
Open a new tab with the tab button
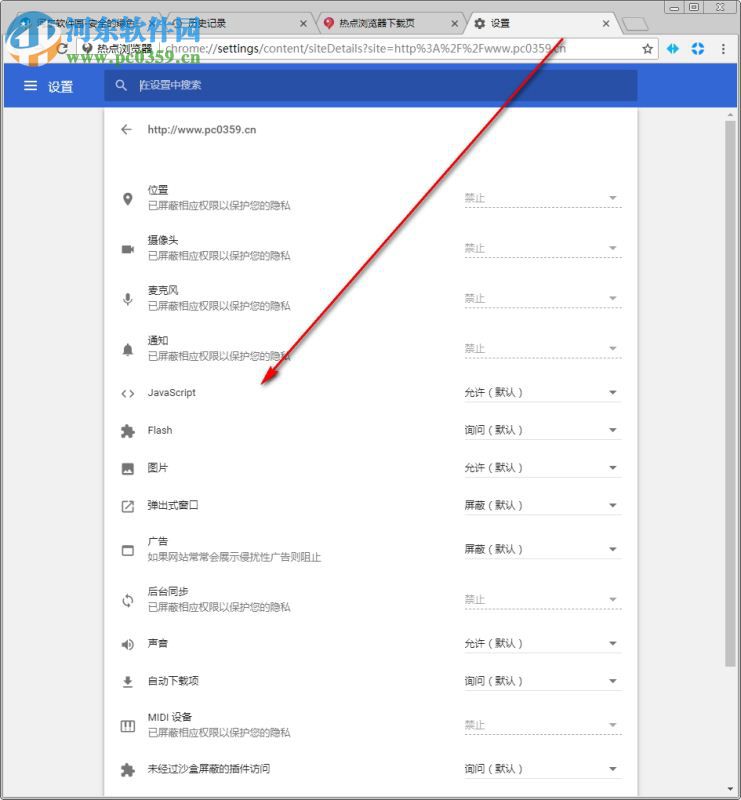635,23
